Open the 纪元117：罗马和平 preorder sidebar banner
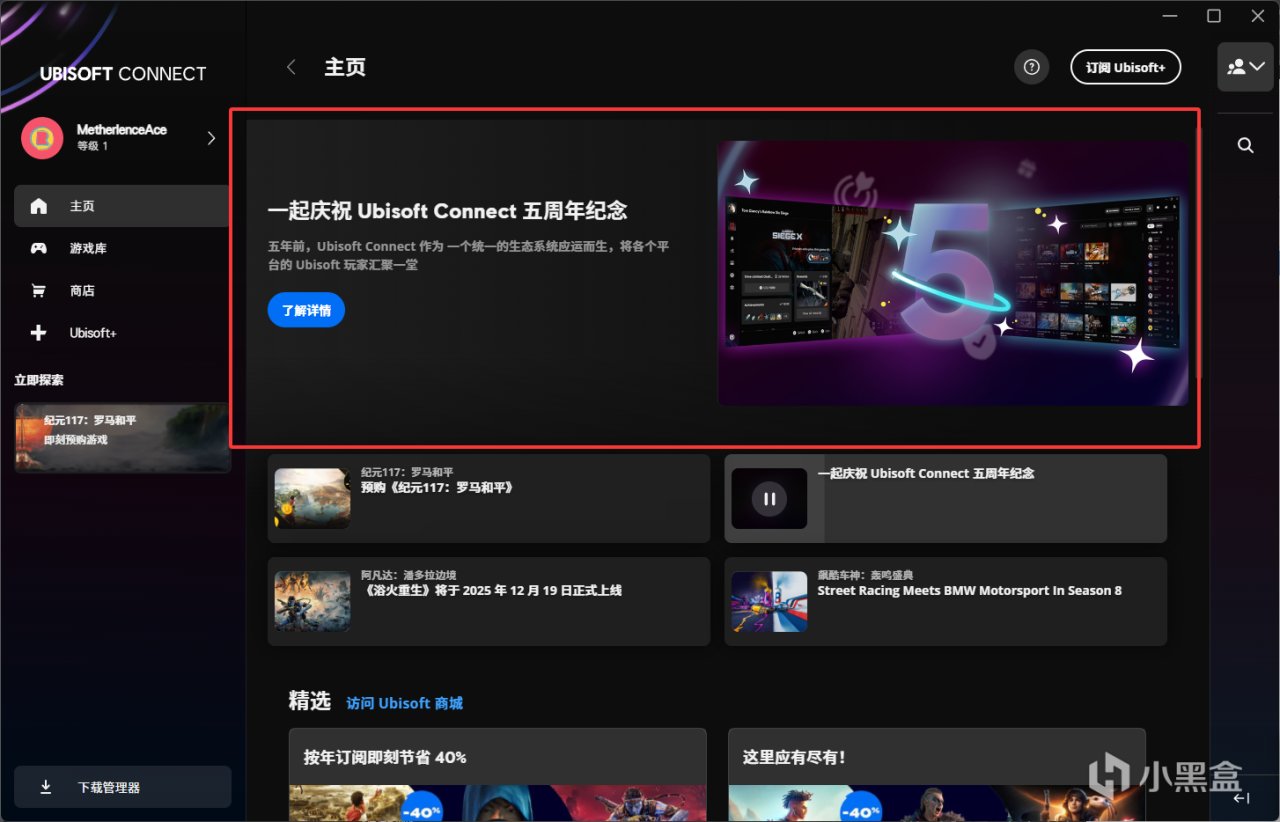1280x822 pixels. click(122, 437)
